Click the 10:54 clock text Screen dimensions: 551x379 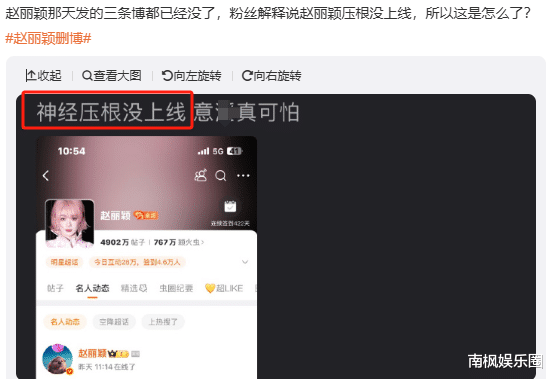click(x=71, y=151)
